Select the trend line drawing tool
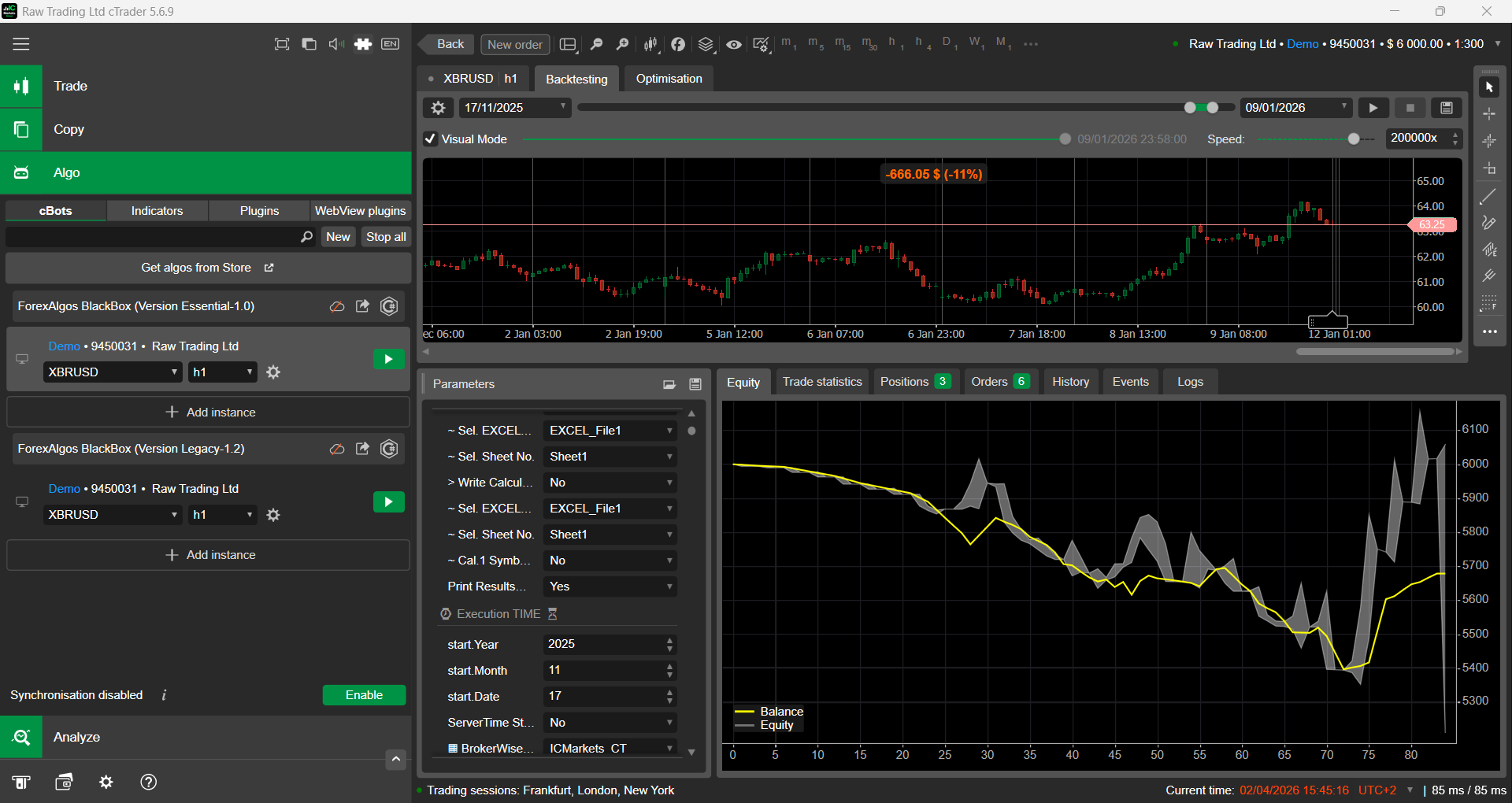This screenshot has width=1512, height=803. (1488, 197)
